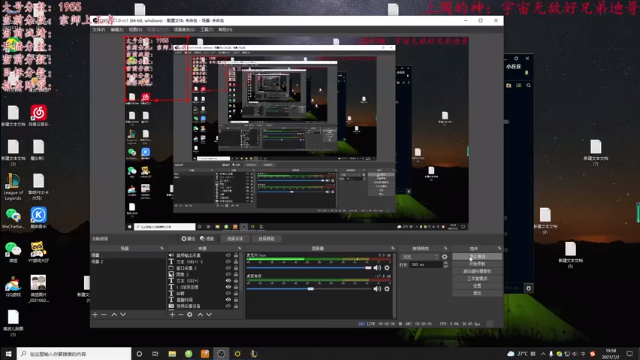Select the 场景 2 scene in the list

127,262
